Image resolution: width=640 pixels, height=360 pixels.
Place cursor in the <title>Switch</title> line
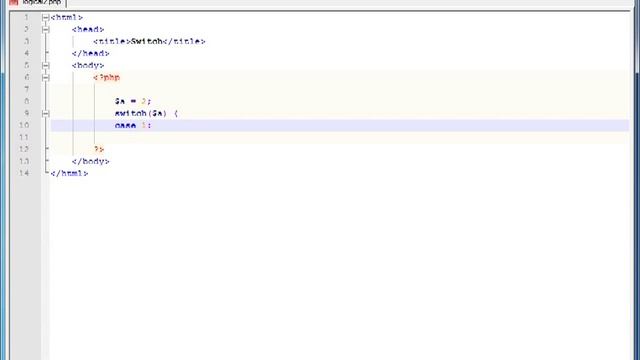(x=149, y=41)
